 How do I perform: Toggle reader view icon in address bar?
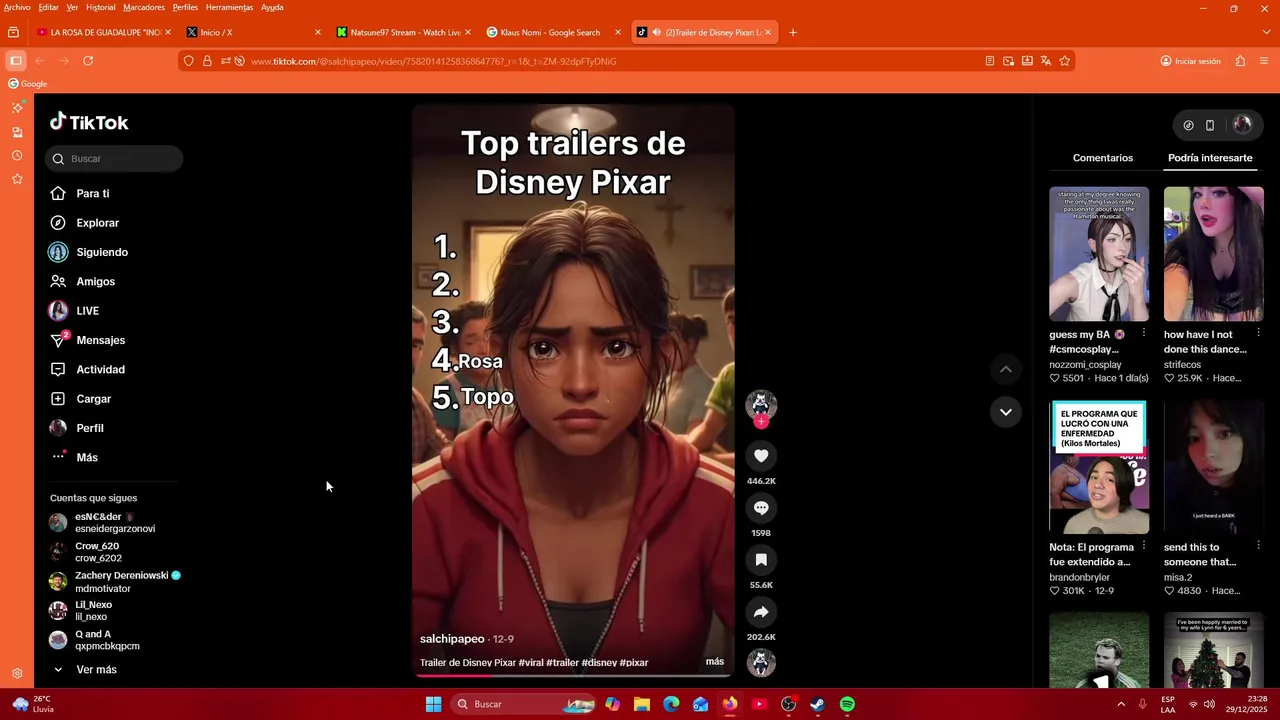click(x=990, y=61)
